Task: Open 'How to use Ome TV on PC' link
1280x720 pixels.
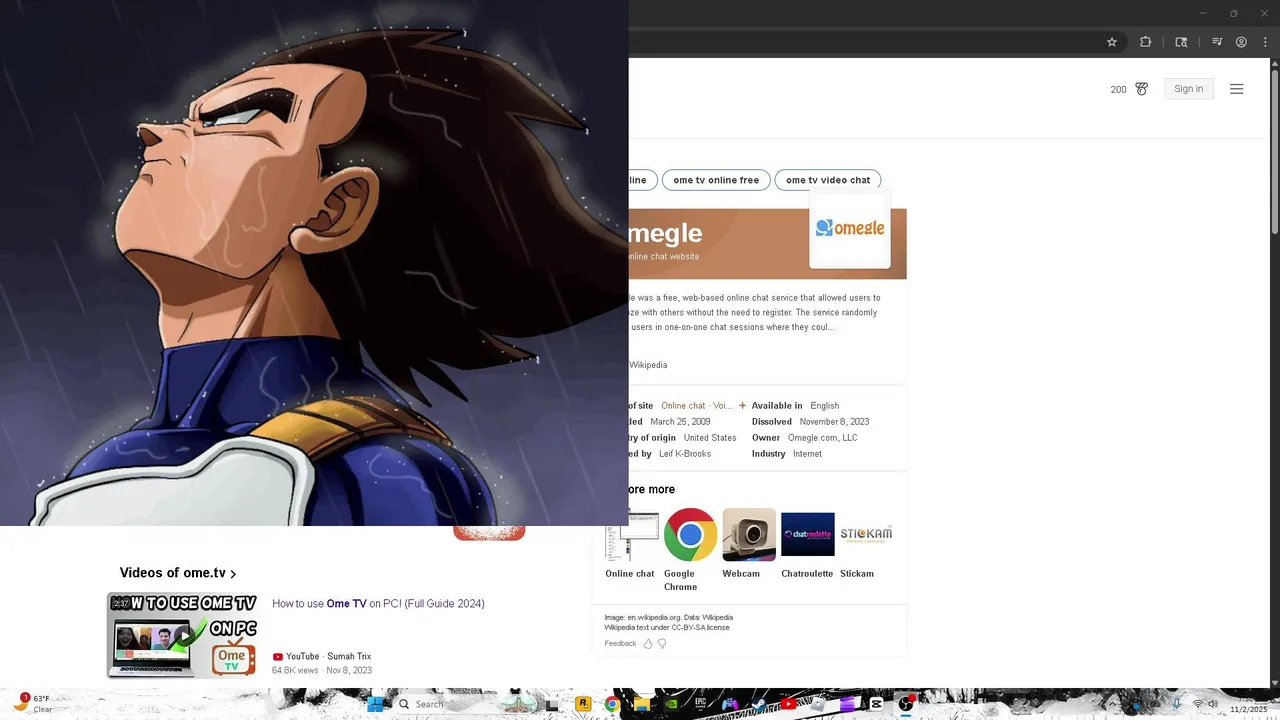Action: point(378,604)
